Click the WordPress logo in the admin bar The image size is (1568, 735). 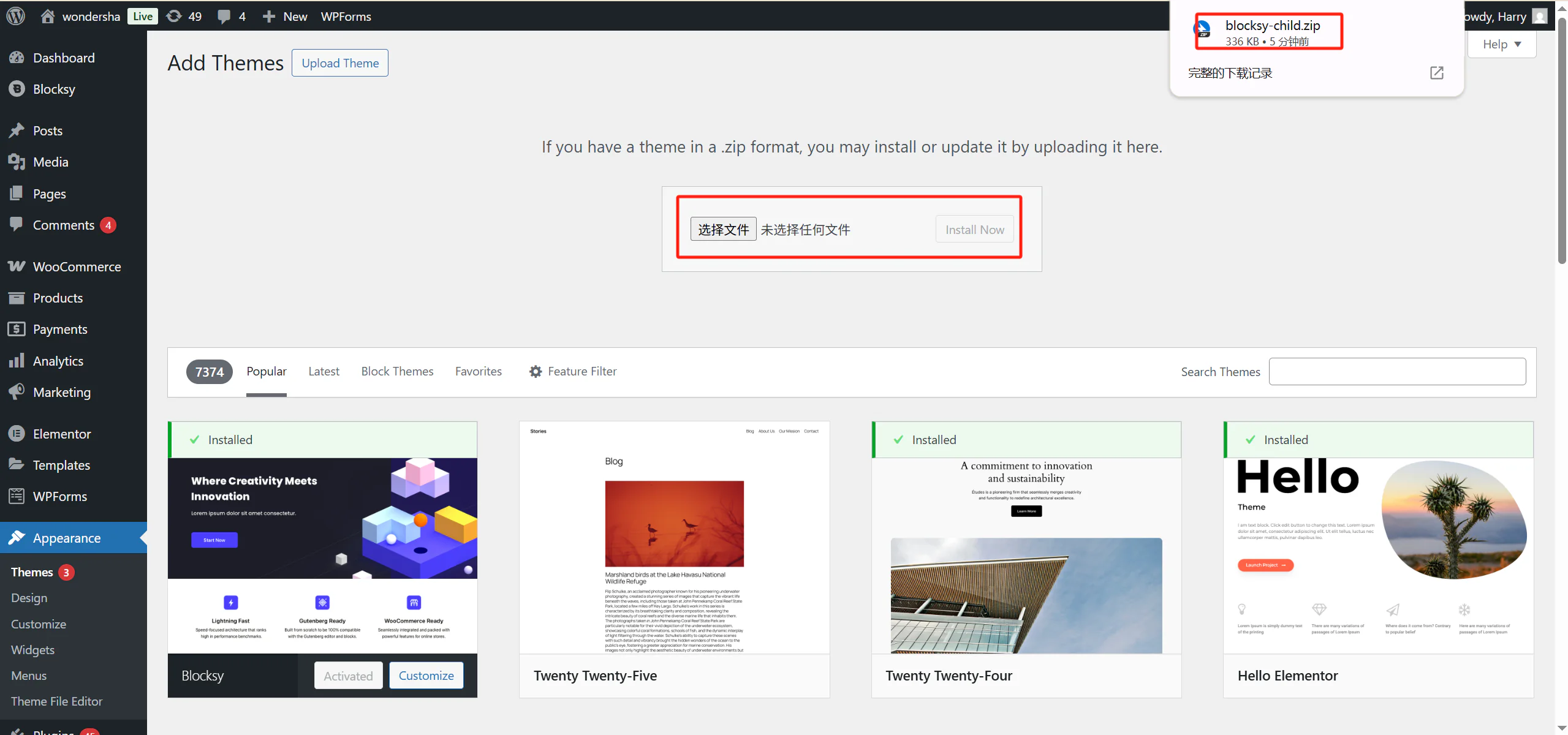15,16
